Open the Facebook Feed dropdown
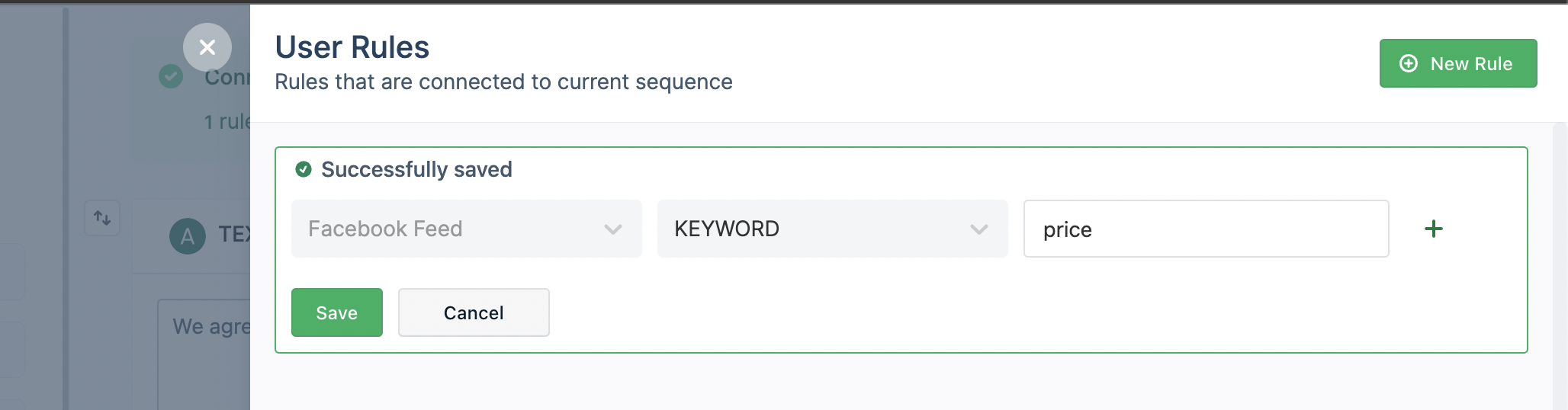 (466, 229)
